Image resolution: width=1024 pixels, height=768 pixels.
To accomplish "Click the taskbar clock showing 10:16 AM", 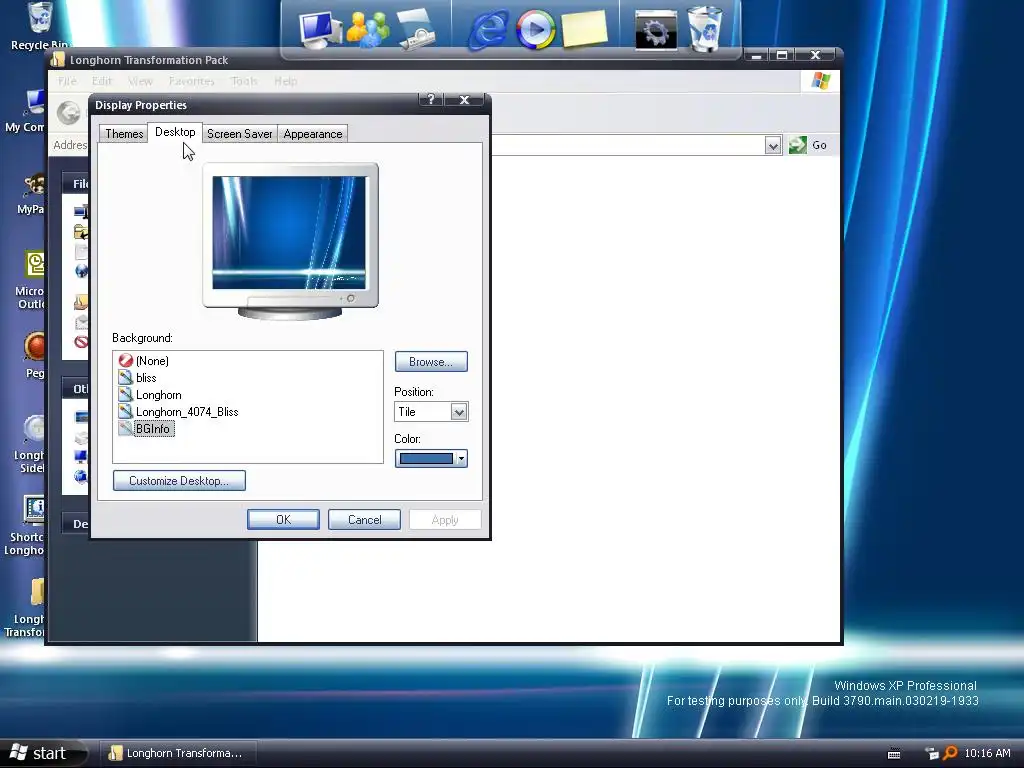I will pyautogui.click(x=987, y=753).
